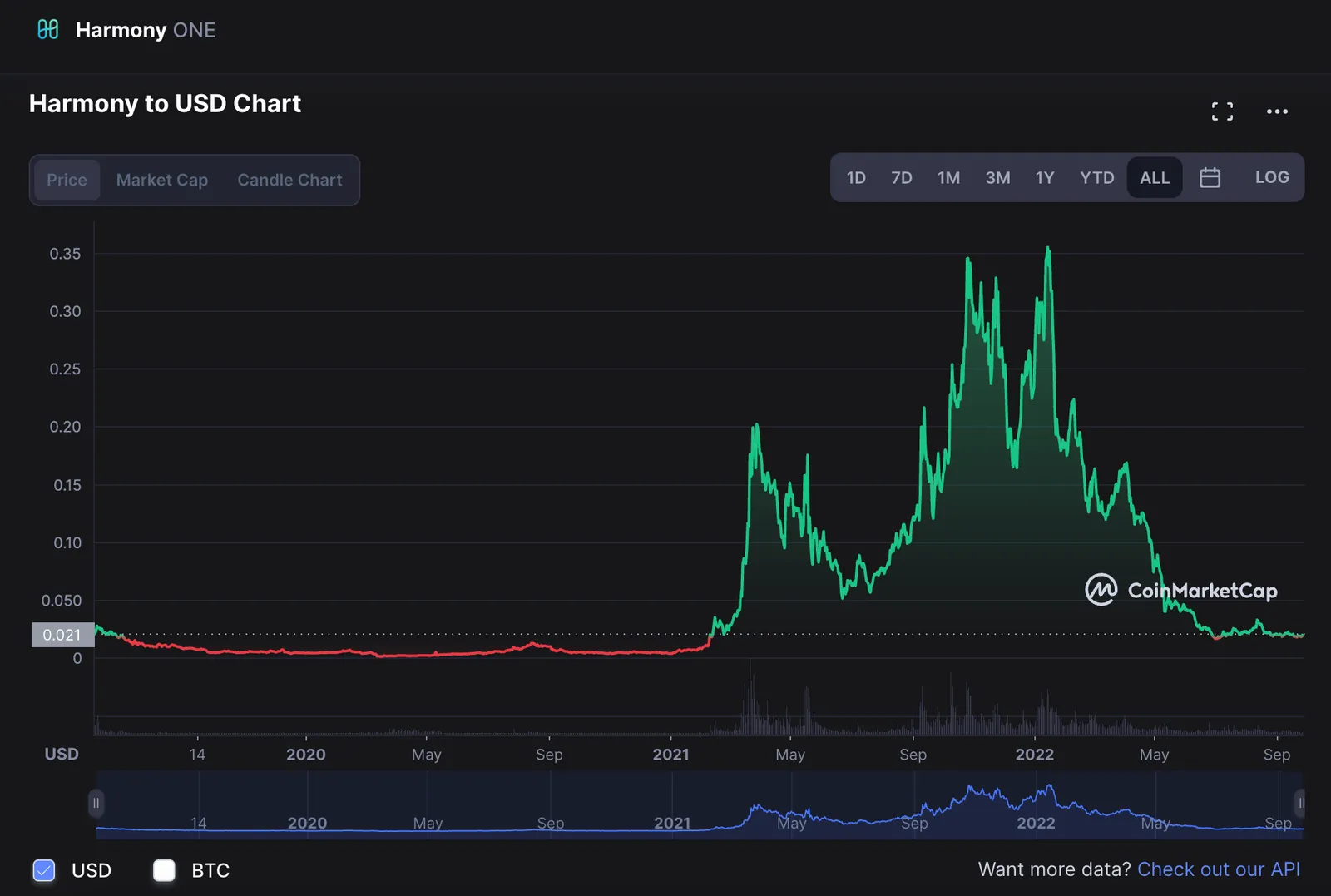Image resolution: width=1331 pixels, height=896 pixels.
Task: Click the Harmony ONE logo icon
Action: tap(48, 30)
